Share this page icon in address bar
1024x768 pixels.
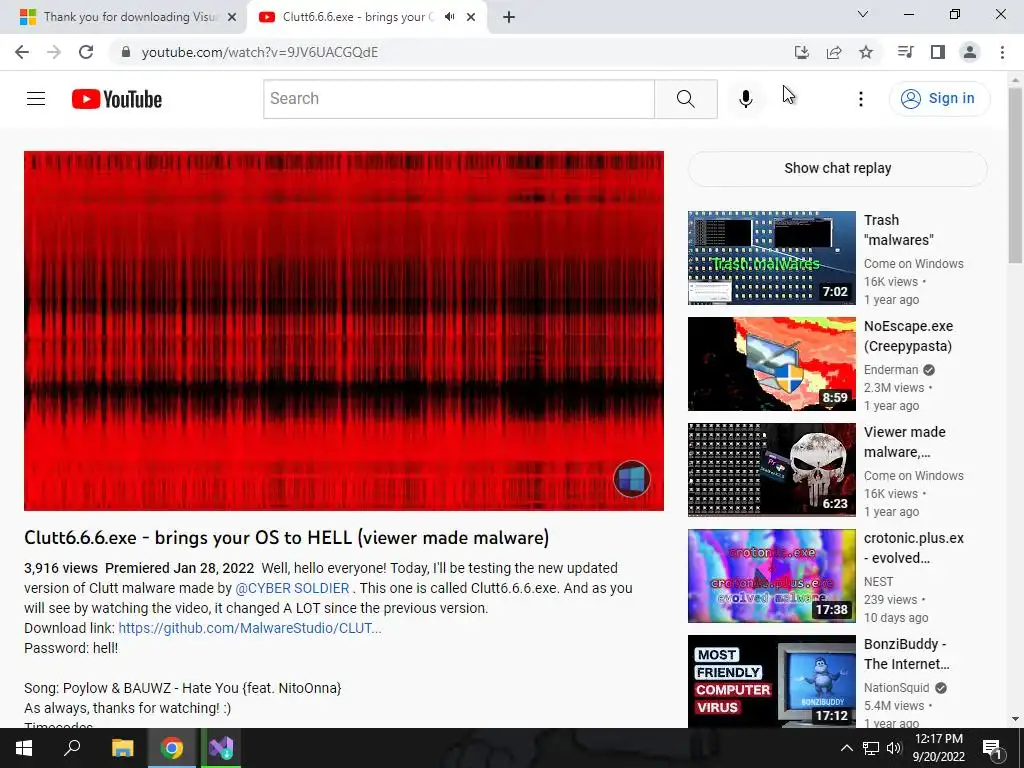click(x=834, y=52)
